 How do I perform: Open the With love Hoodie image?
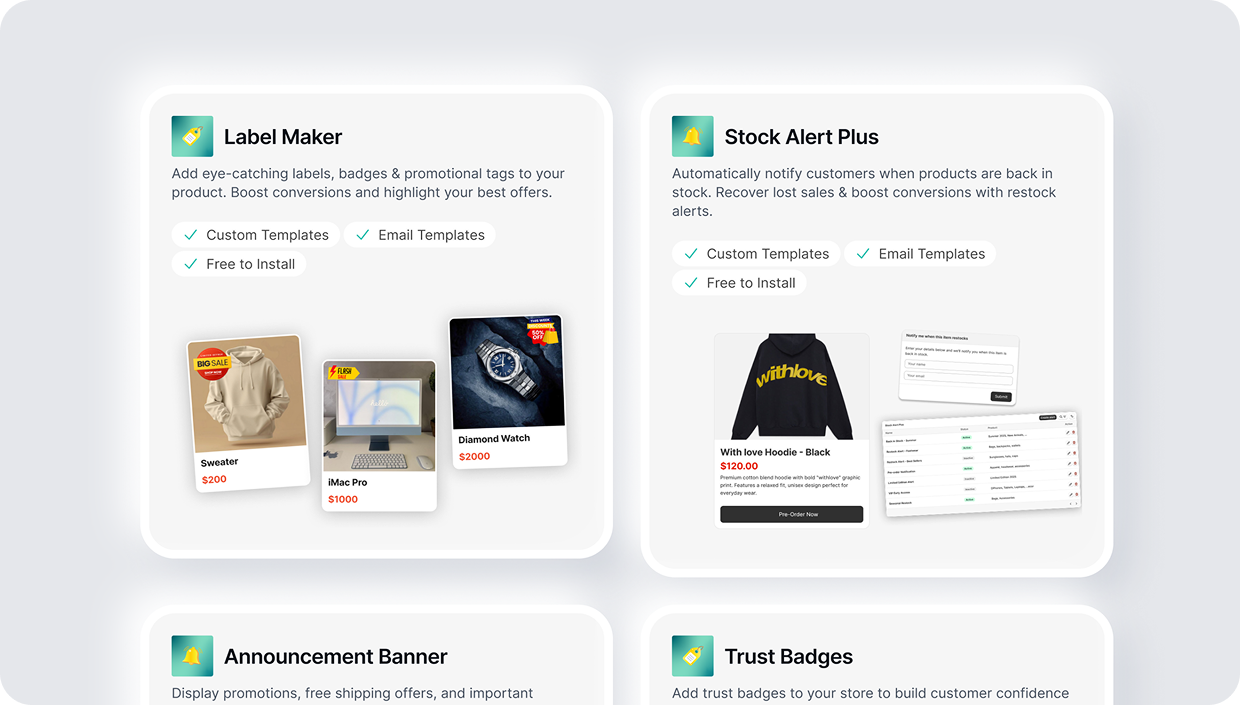[791, 387]
